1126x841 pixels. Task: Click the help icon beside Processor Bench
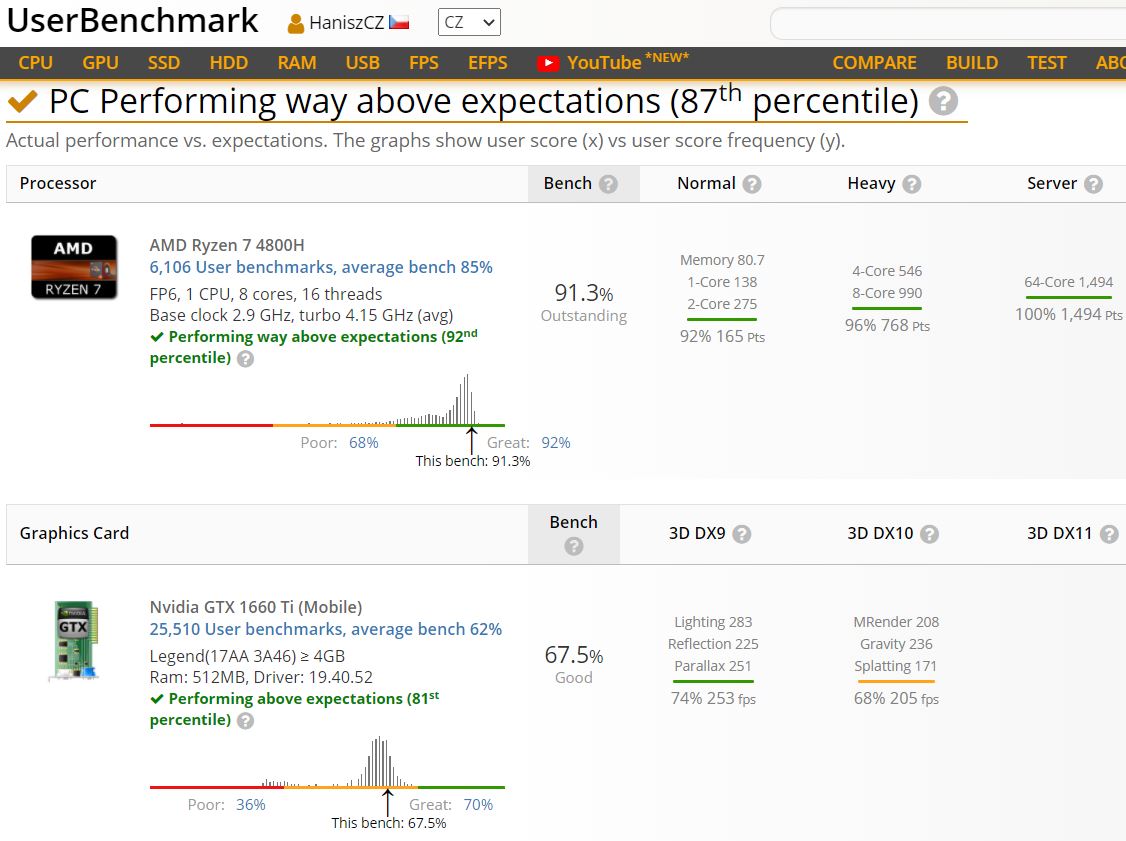coord(608,184)
